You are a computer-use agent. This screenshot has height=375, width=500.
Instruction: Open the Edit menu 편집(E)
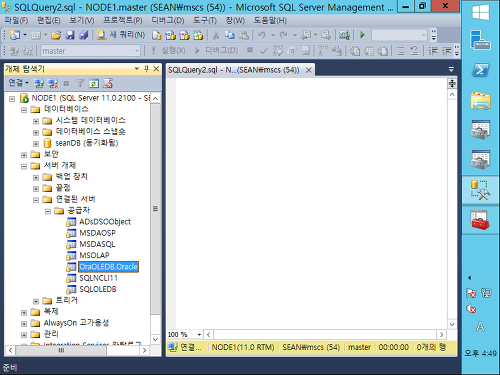tap(49, 21)
